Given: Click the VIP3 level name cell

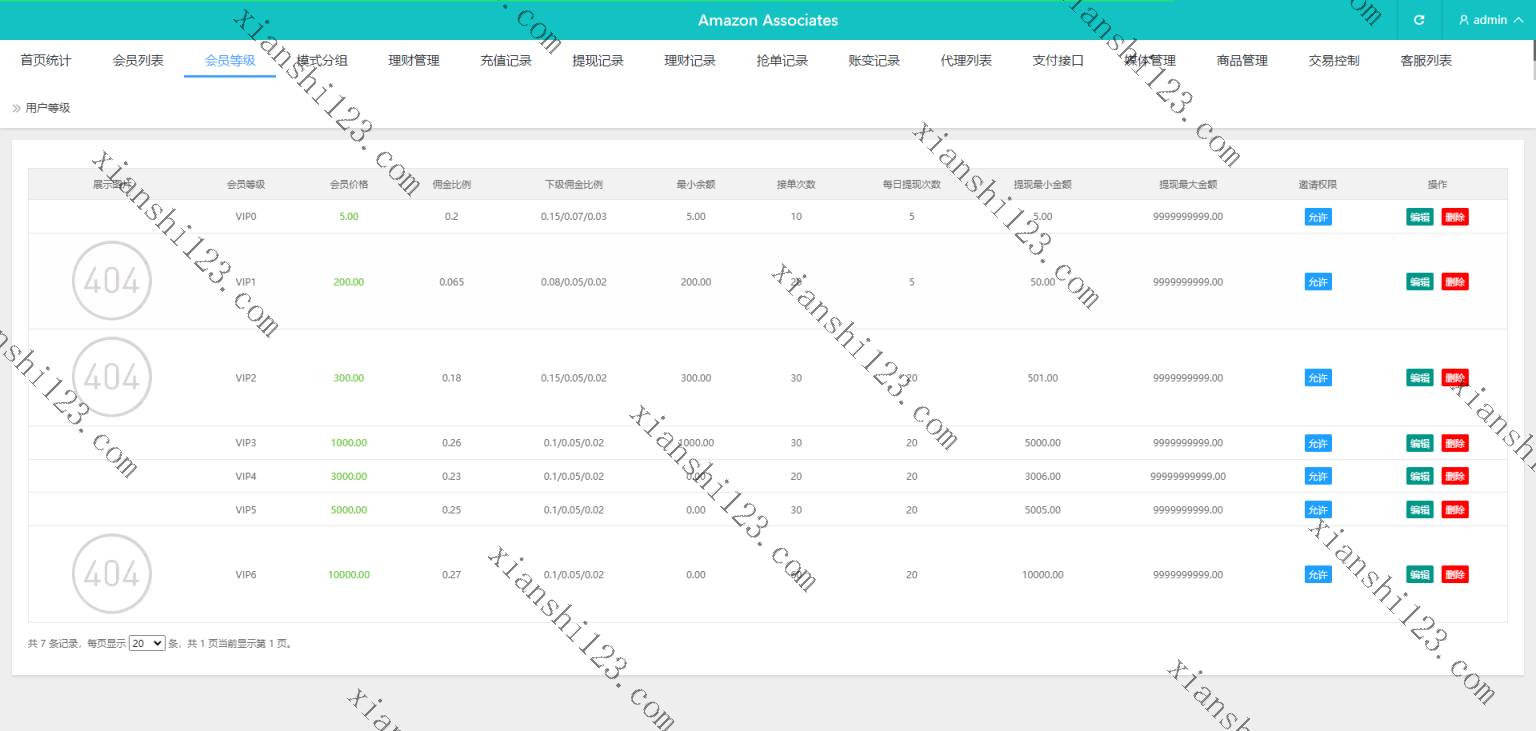Looking at the screenshot, I should 246,443.
